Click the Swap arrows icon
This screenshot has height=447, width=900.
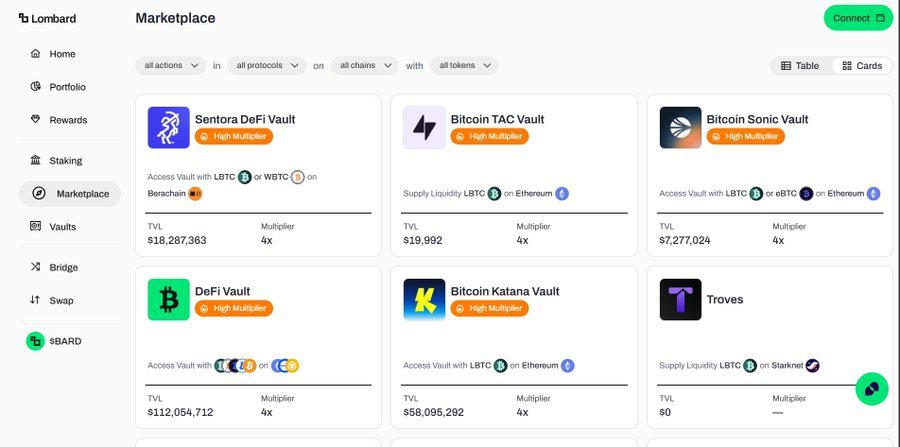[x=36, y=300]
